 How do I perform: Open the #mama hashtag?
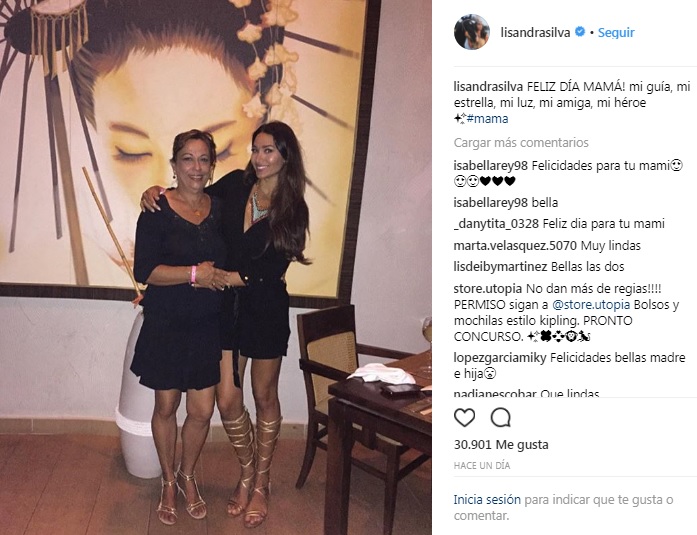tap(488, 119)
